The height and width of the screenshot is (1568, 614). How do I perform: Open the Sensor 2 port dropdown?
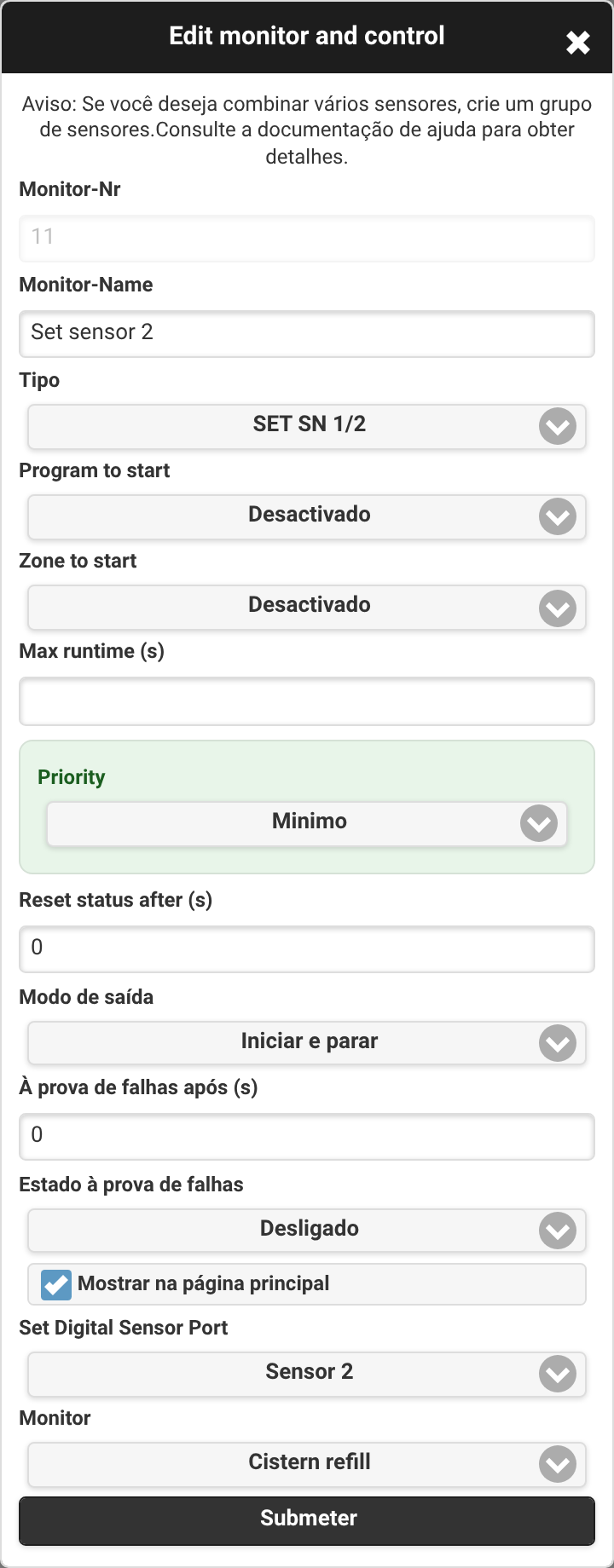tap(307, 1374)
